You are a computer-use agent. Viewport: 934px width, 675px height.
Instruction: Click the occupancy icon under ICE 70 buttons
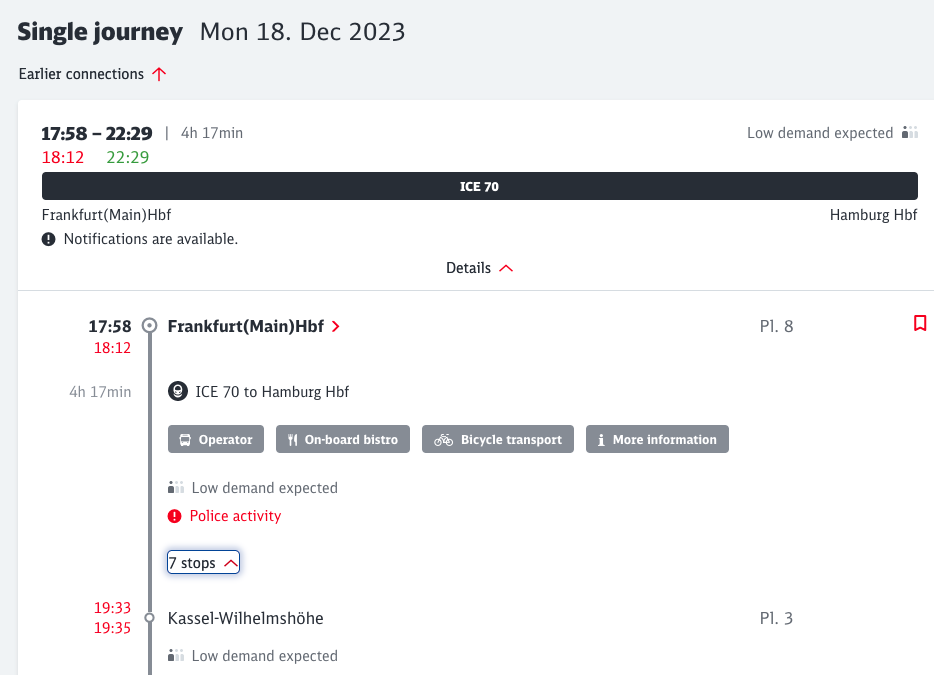177,488
